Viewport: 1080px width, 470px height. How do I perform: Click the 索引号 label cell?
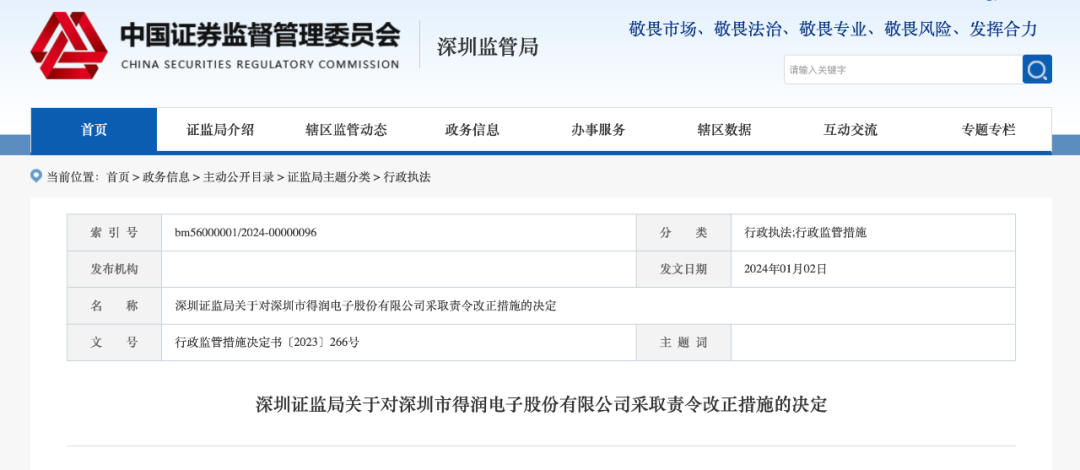coord(114,233)
